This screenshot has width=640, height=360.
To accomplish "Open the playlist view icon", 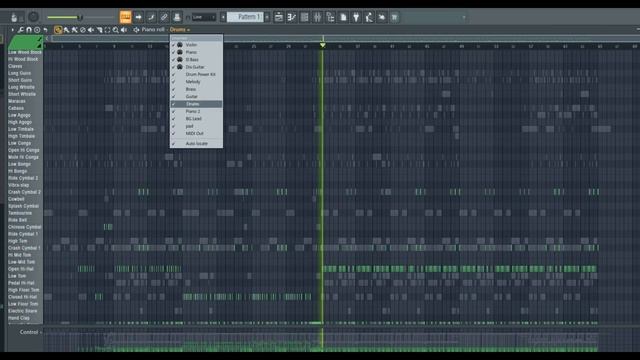I will pos(279,17).
